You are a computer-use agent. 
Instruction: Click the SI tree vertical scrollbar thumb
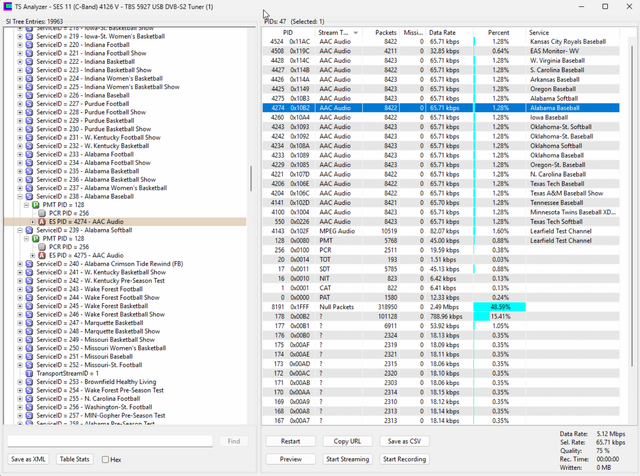click(x=251, y=178)
